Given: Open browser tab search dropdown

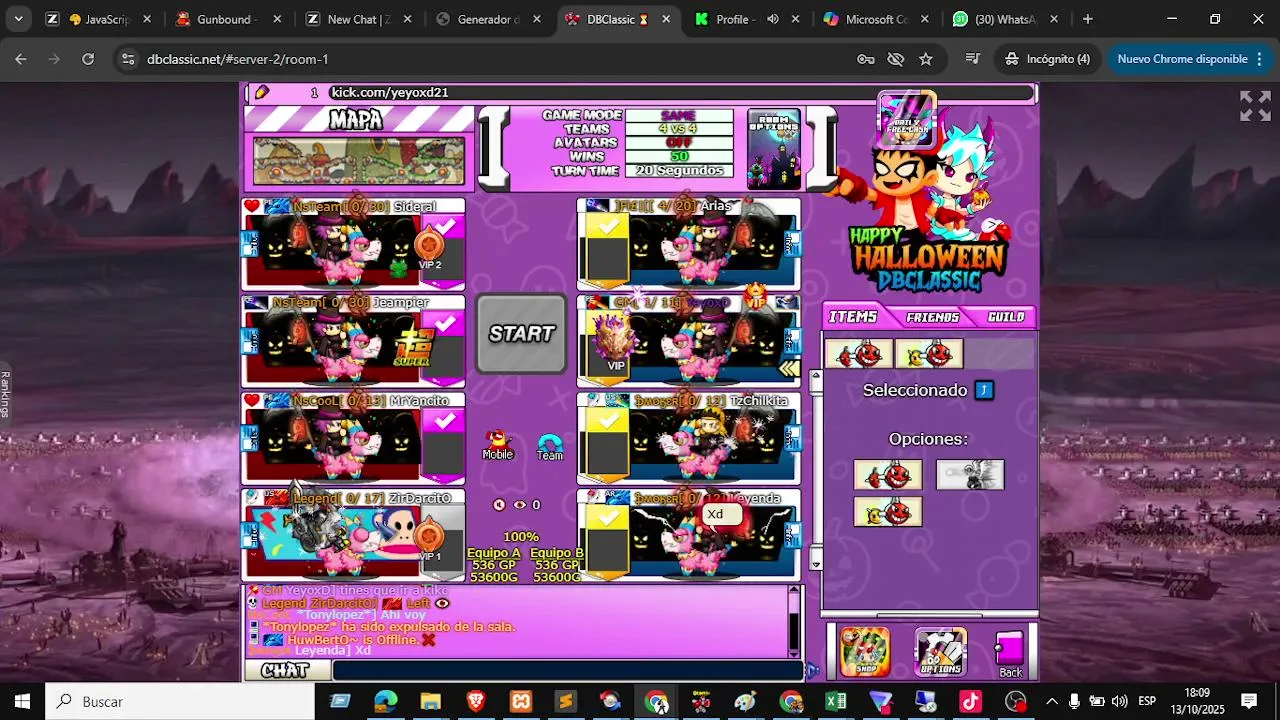Looking at the screenshot, I should [18, 19].
